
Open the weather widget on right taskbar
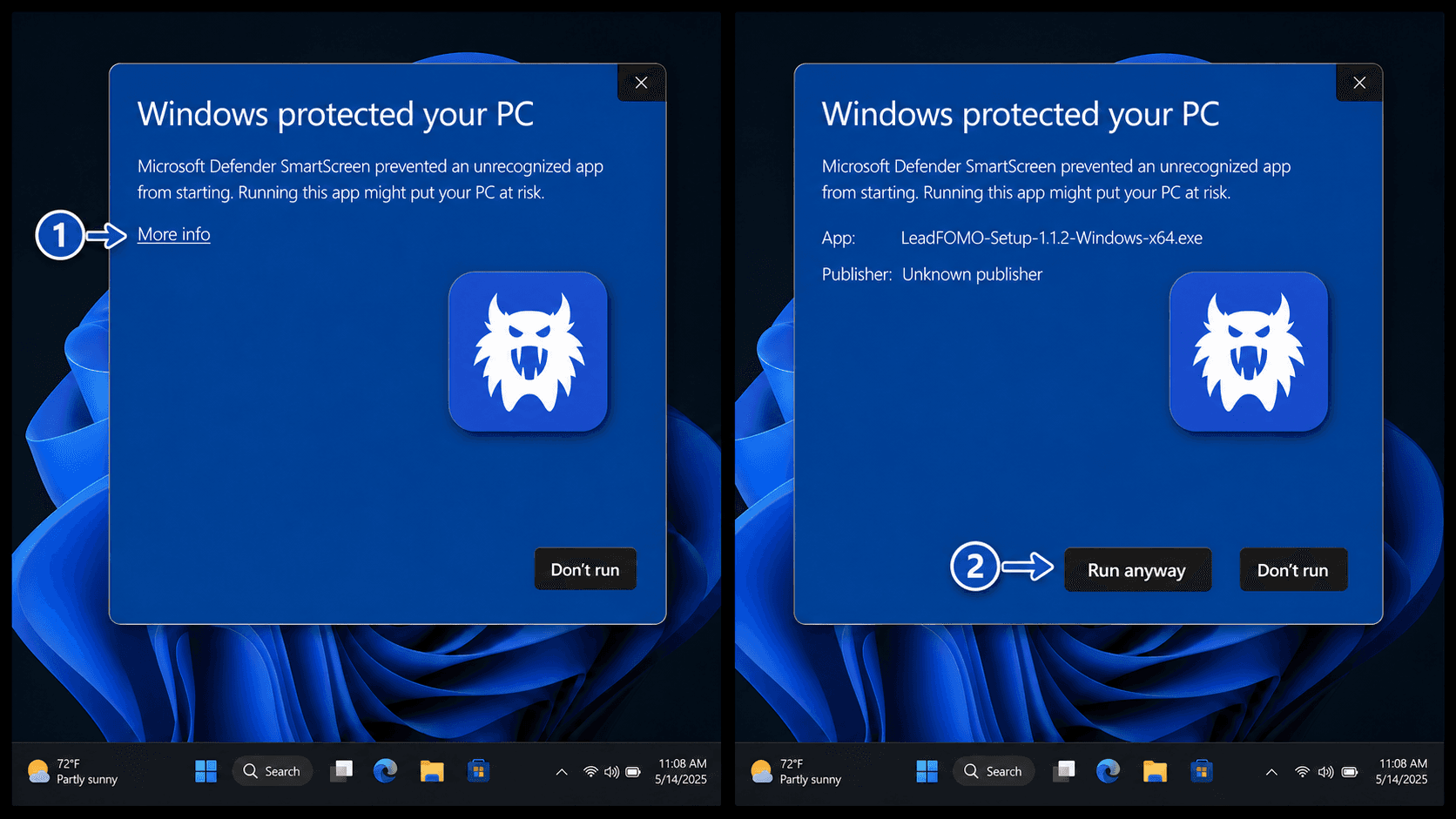(x=796, y=771)
